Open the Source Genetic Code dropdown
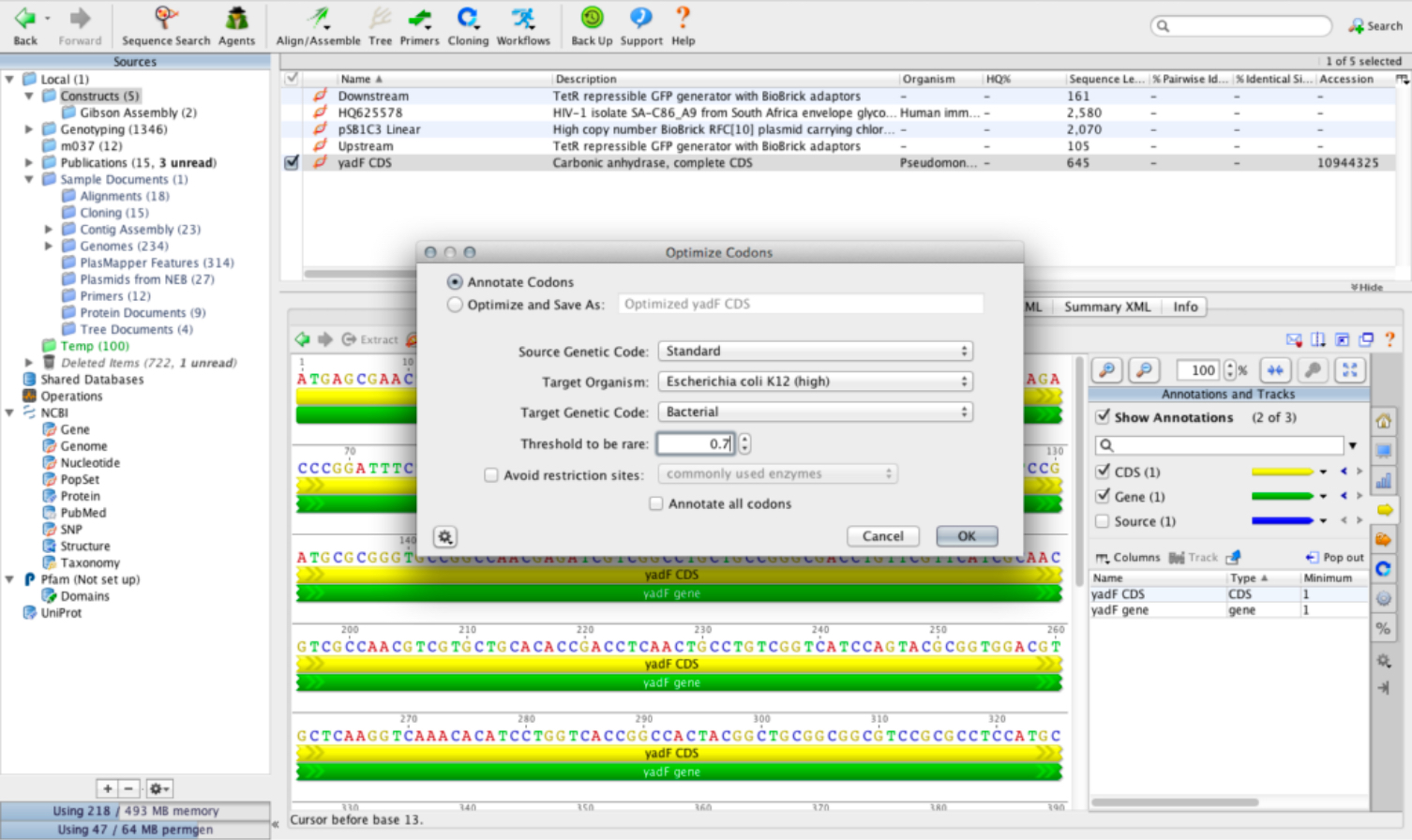 point(815,351)
